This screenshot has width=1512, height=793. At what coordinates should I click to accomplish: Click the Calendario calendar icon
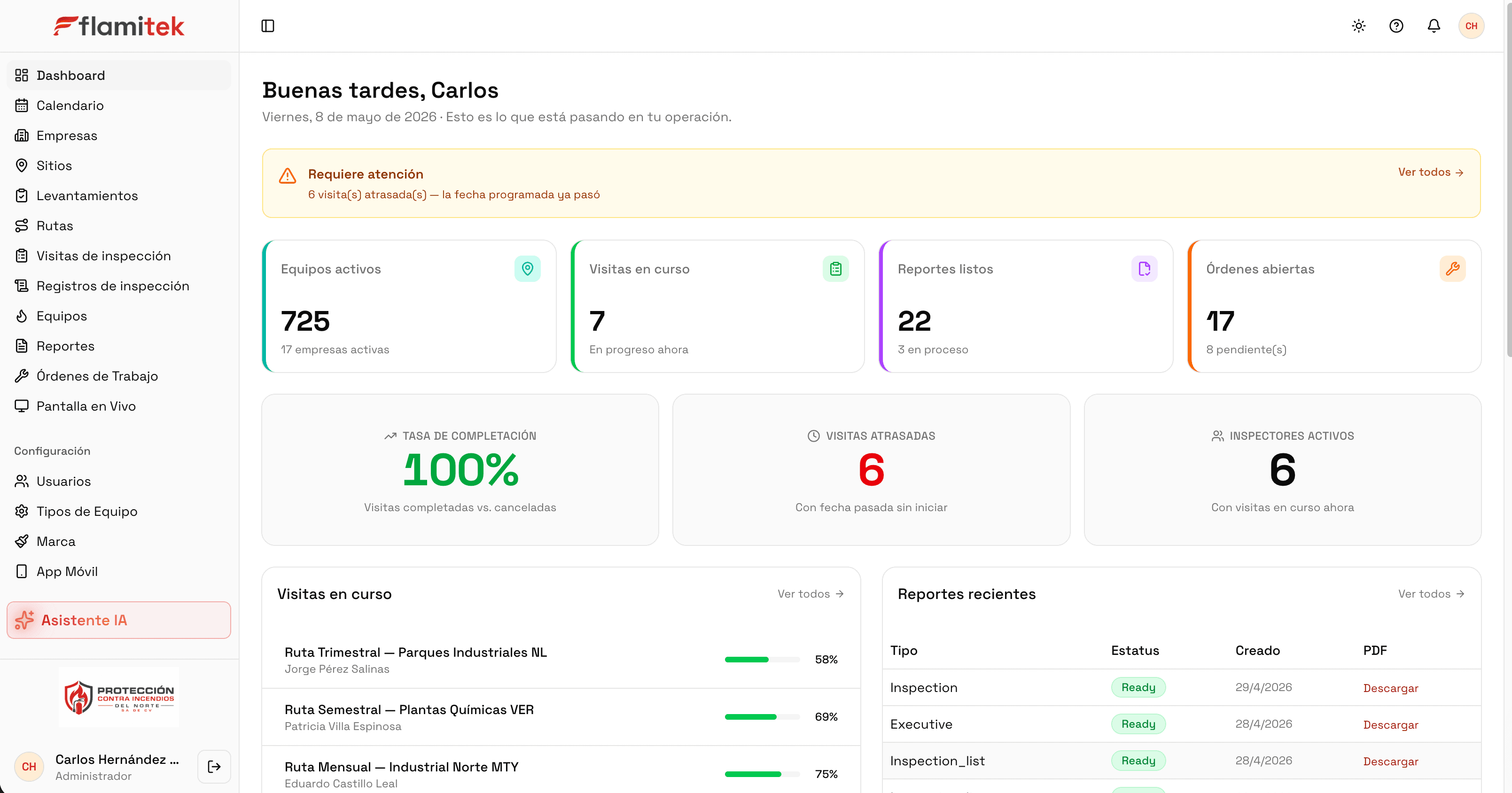coord(22,105)
